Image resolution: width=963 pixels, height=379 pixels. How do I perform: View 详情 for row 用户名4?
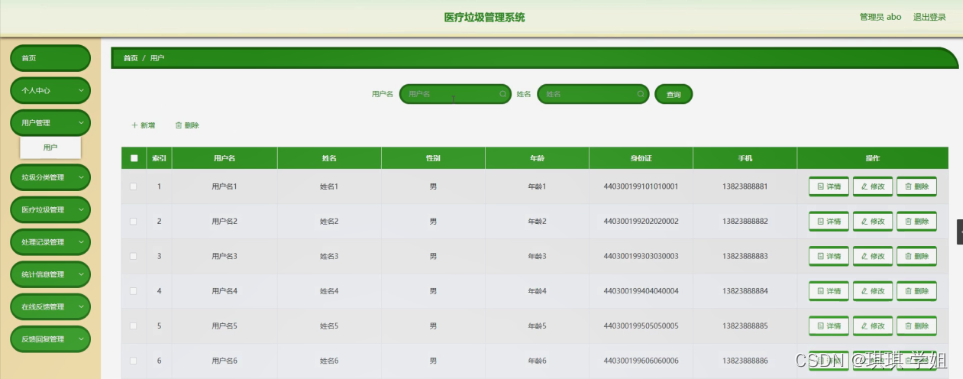click(828, 291)
